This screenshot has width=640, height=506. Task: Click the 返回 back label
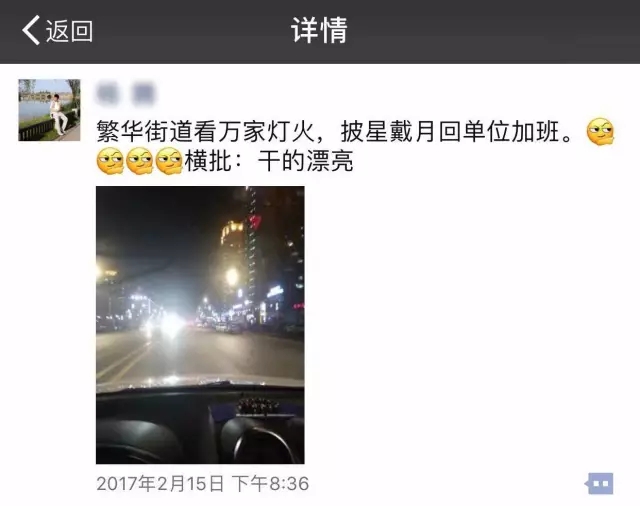[69, 31]
